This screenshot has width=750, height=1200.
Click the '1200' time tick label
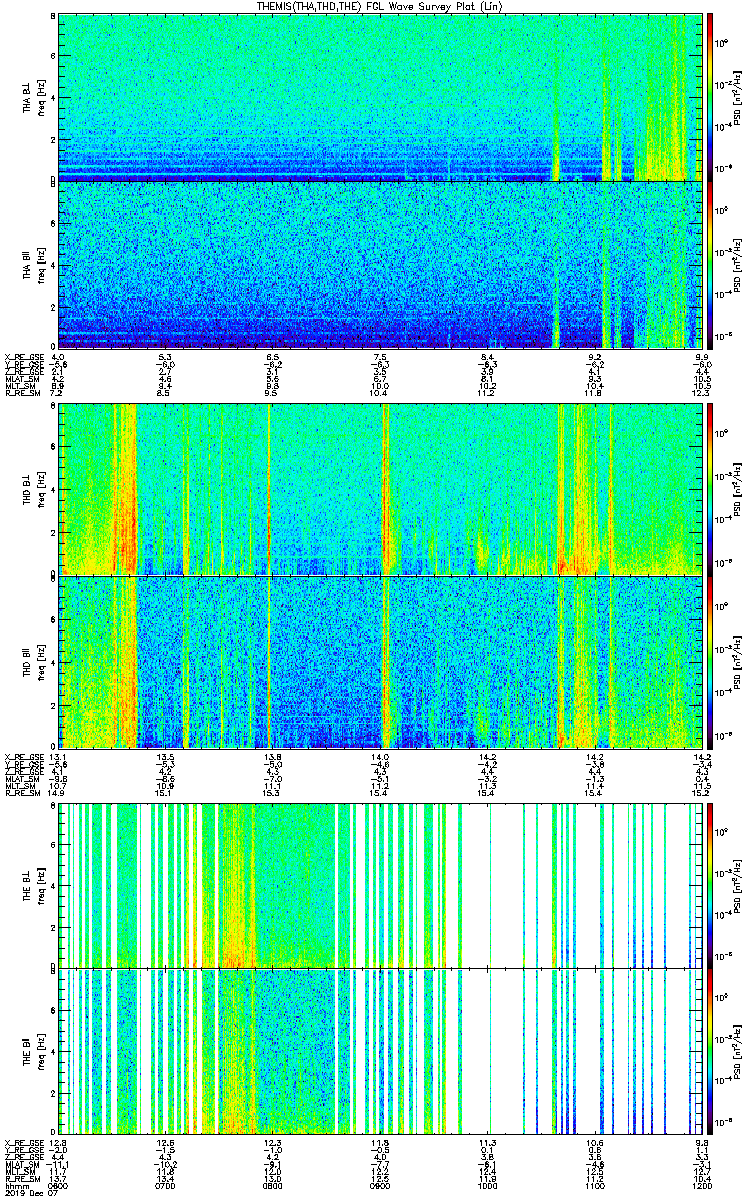click(701, 1185)
